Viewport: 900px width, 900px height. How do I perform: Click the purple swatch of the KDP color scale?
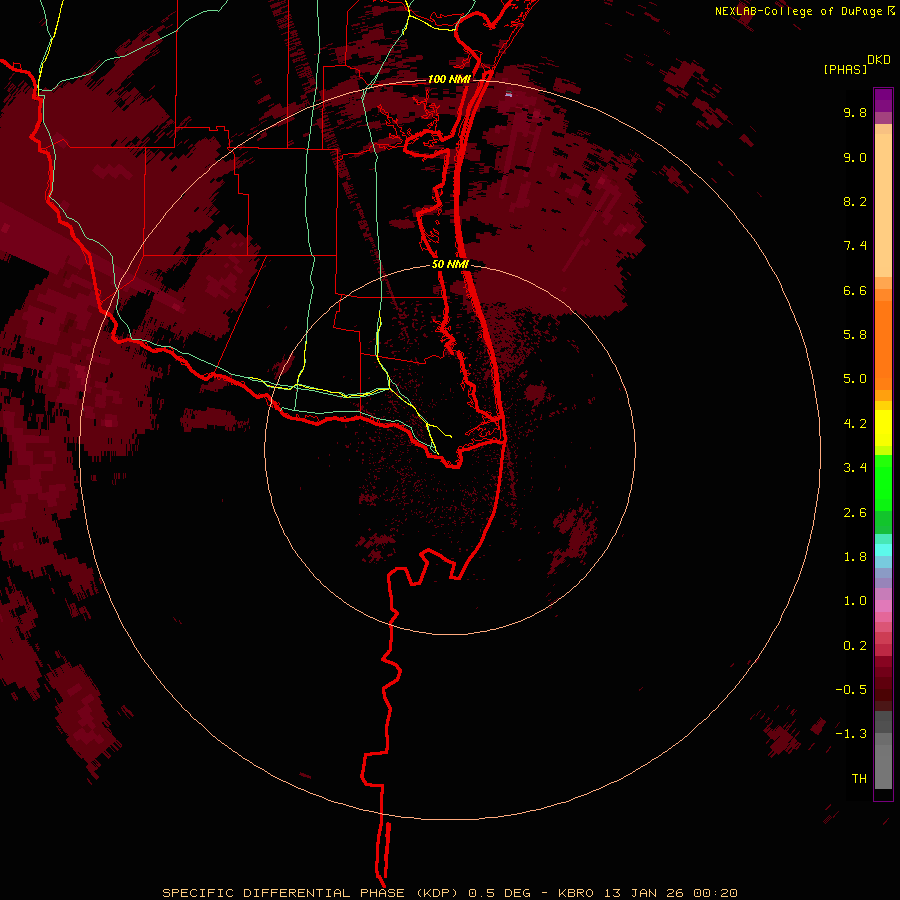[883, 100]
